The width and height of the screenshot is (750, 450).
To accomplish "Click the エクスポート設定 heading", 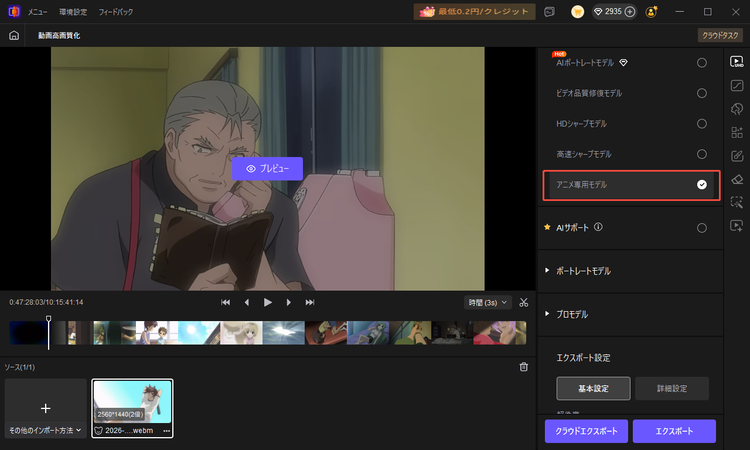I will click(583, 358).
